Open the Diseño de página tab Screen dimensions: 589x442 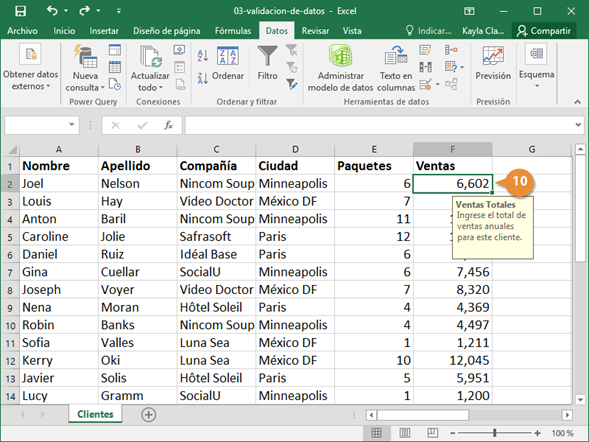166,31
